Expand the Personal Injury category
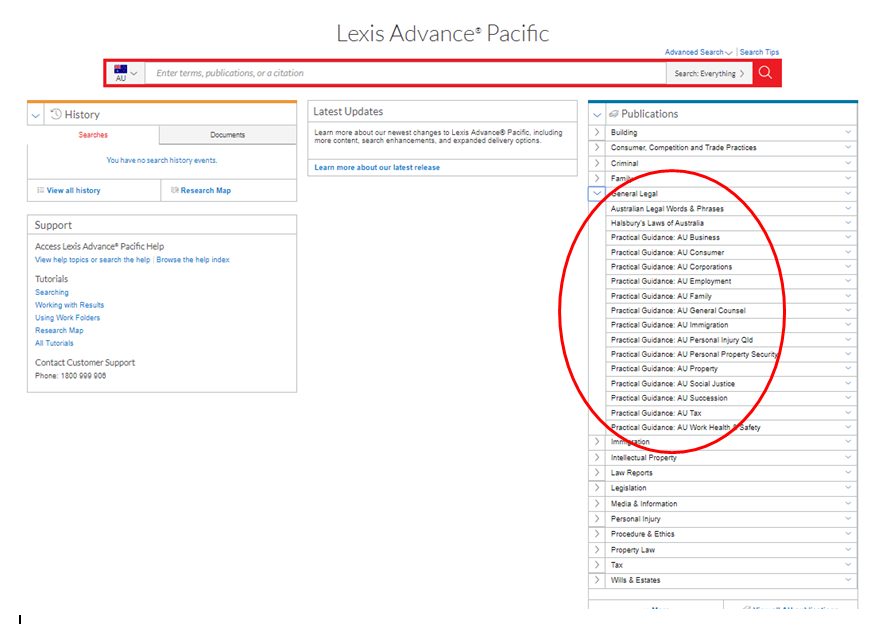The height and width of the screenshot is (624, 870). (597, 519)
